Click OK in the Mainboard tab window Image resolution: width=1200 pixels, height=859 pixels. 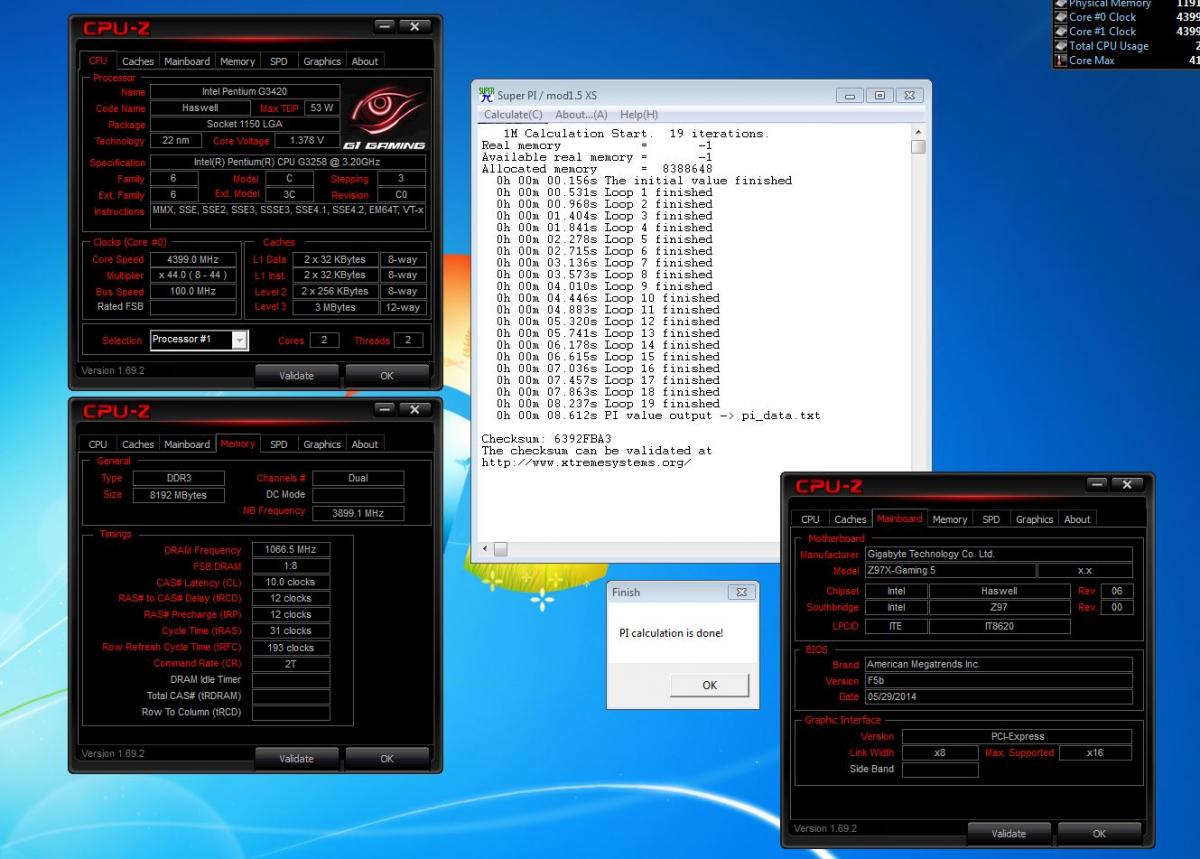pyautogui.click(x=1099, y=833)
